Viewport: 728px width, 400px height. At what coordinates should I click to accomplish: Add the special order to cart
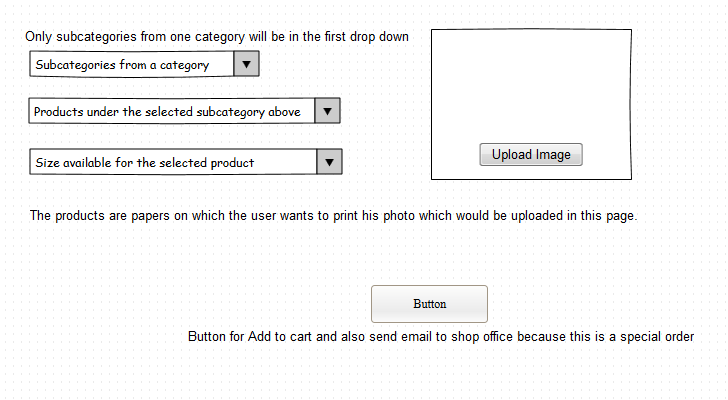tap(429, 304)
